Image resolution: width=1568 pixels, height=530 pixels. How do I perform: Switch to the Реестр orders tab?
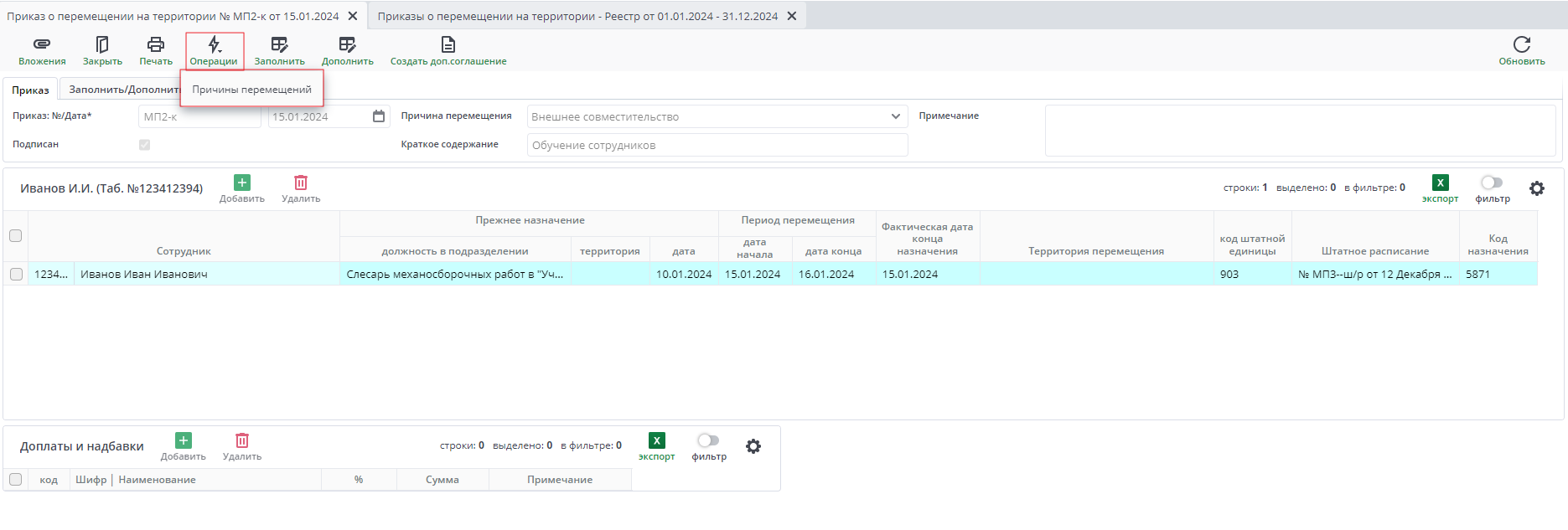point(577,16)
